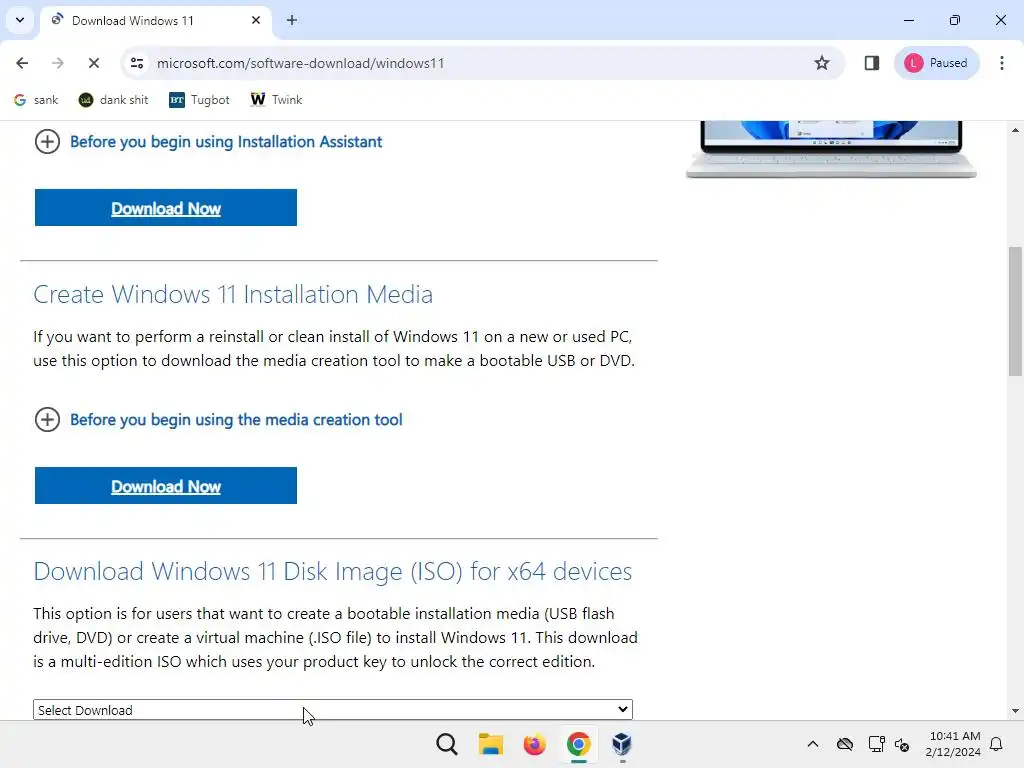Open the Select Download dropdown
The height and width of the screenshot is (768, 1024).
(332, 710)
